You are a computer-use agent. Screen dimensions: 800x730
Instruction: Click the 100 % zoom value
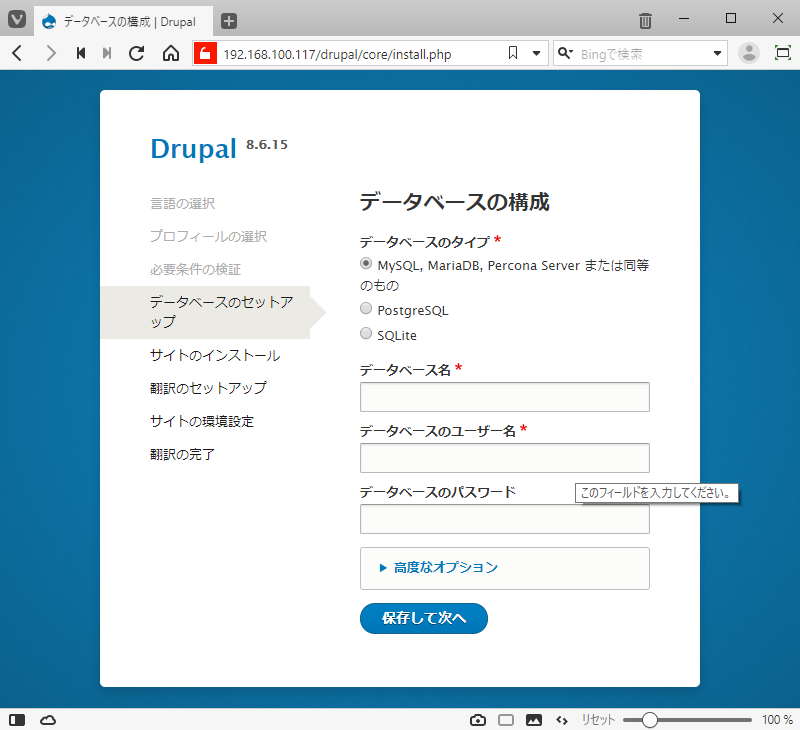click(x=777, y=720)
